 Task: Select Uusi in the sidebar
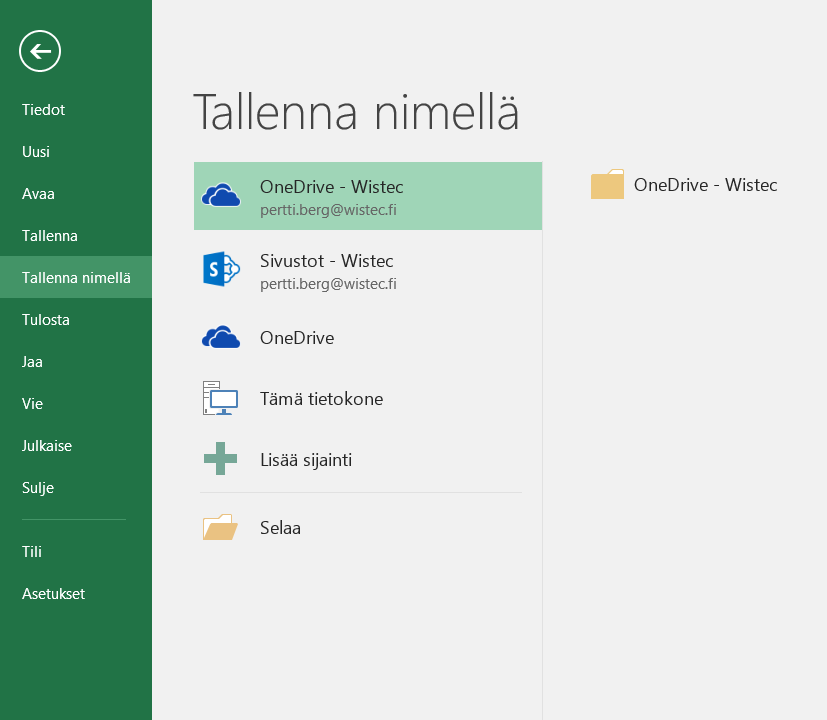[x=36, y=152]
